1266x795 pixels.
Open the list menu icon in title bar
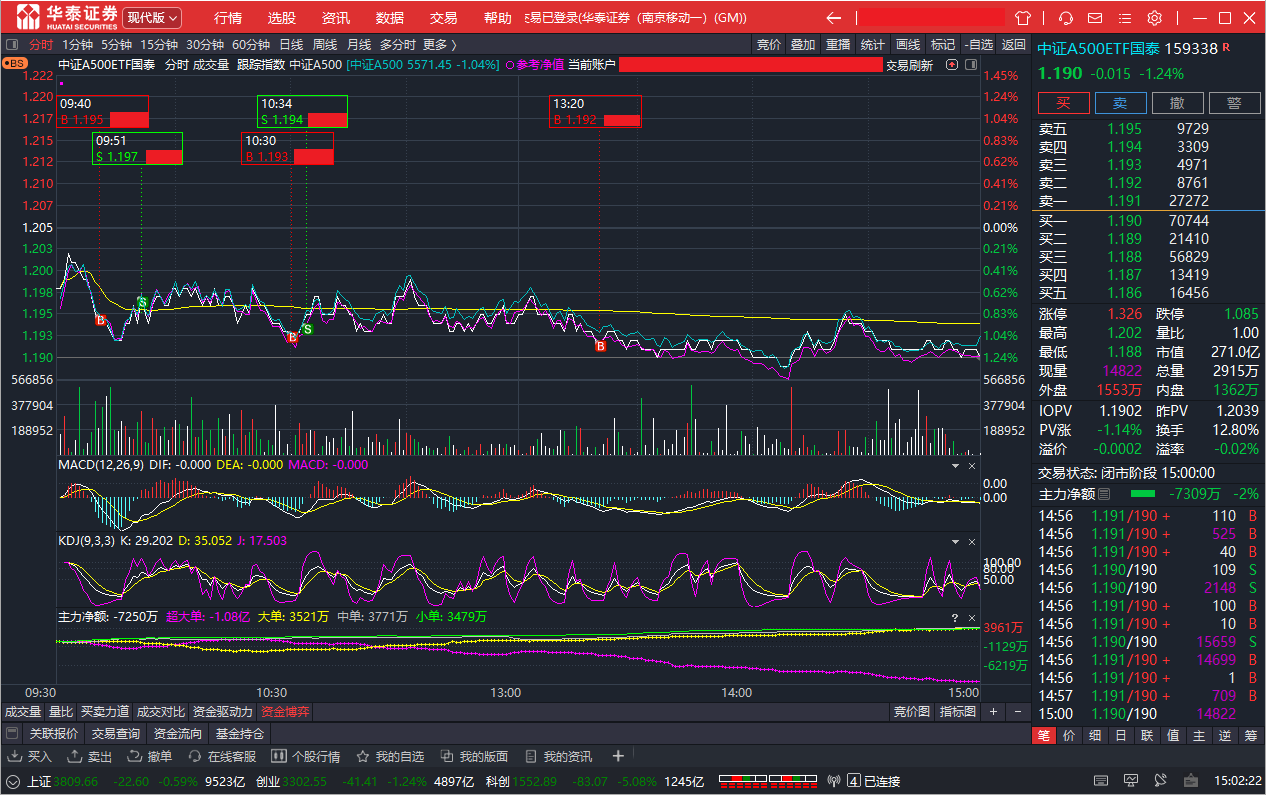point(1125,18)
